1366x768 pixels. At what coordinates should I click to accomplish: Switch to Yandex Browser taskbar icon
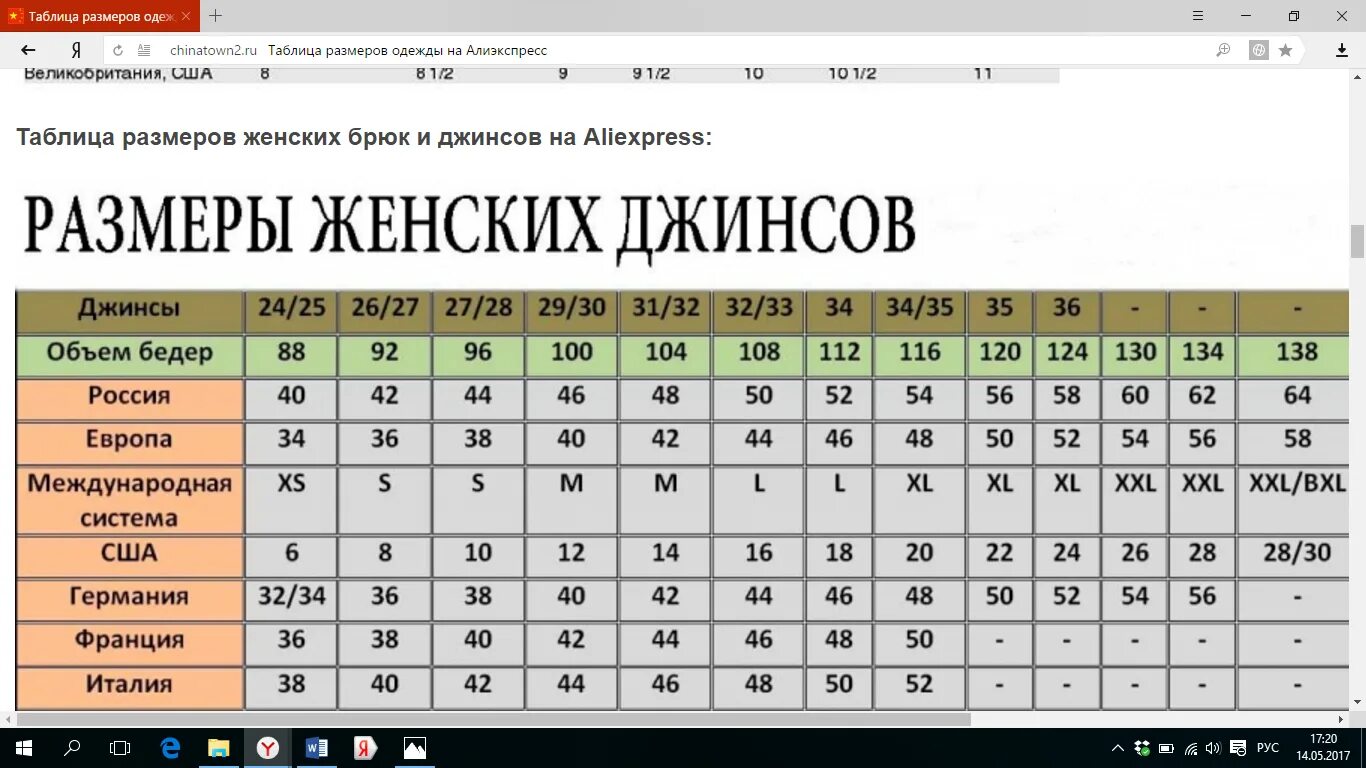coord(268,748)
